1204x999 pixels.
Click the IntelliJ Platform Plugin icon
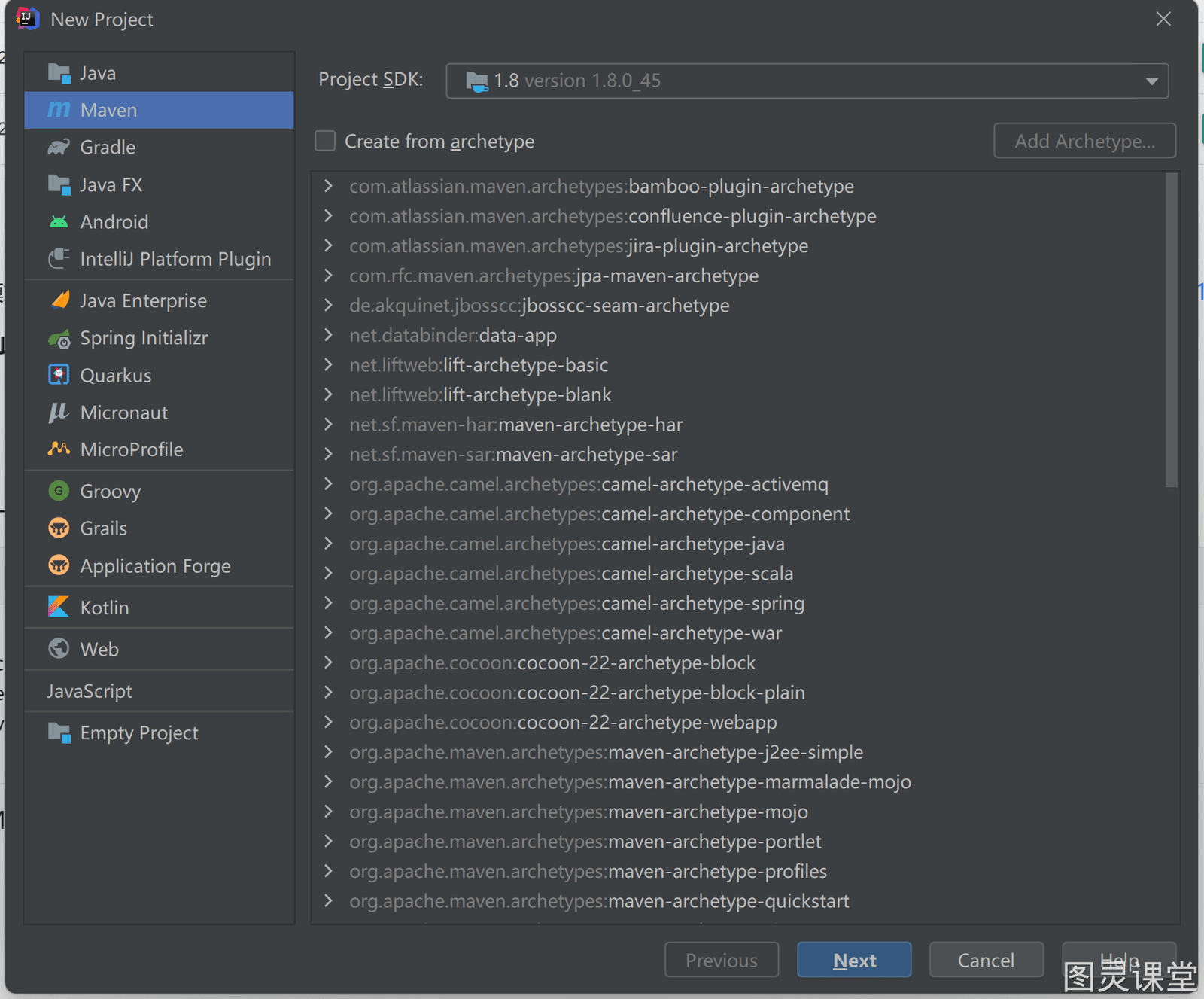click(x=59, y=258)
